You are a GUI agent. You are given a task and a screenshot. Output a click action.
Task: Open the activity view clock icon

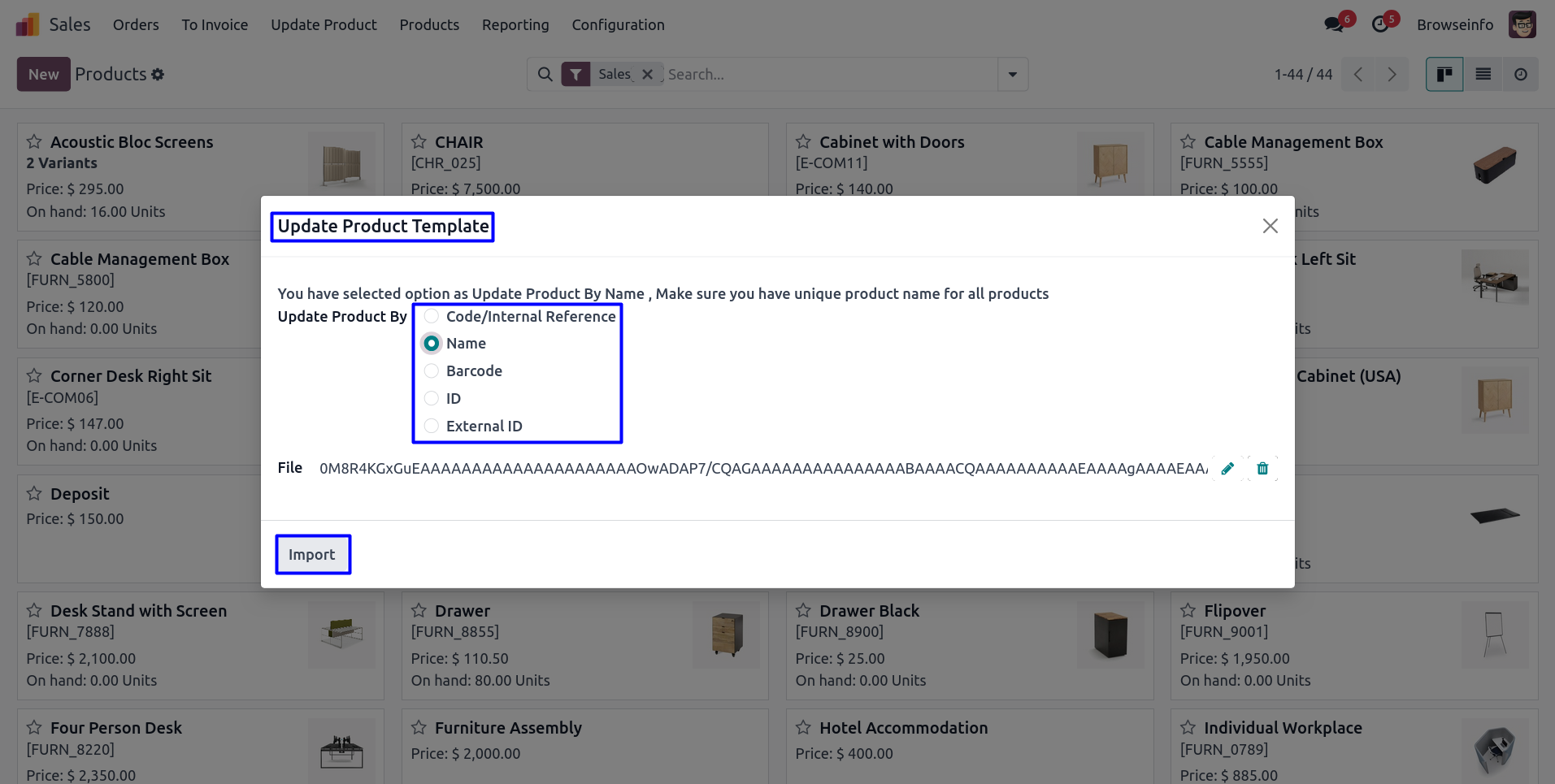(x=1520, y=74)
